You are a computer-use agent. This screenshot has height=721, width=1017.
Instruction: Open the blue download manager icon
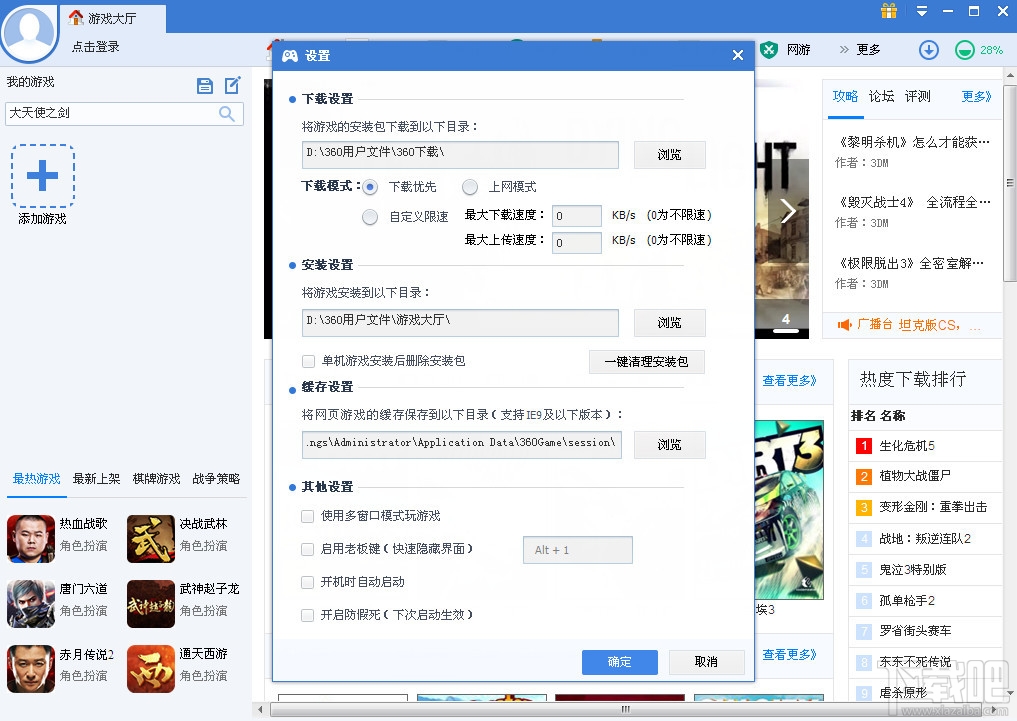928,49
